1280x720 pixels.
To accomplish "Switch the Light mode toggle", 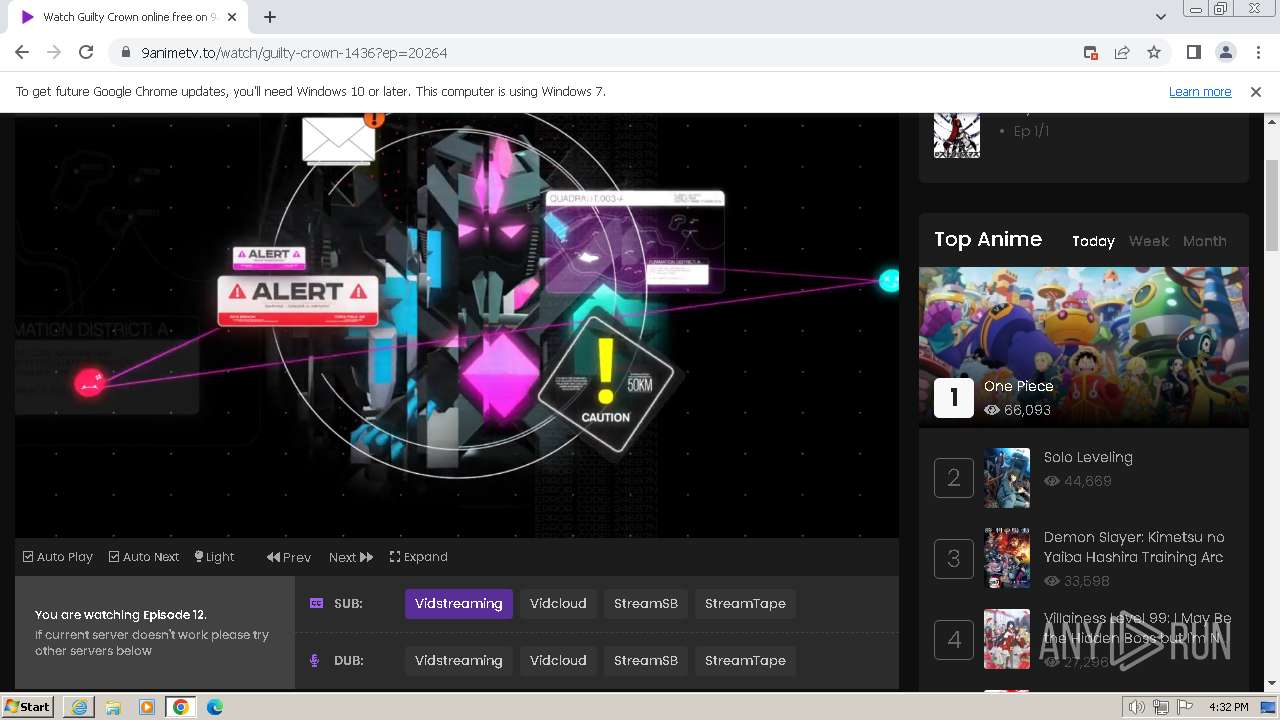I will pos(214,557).
